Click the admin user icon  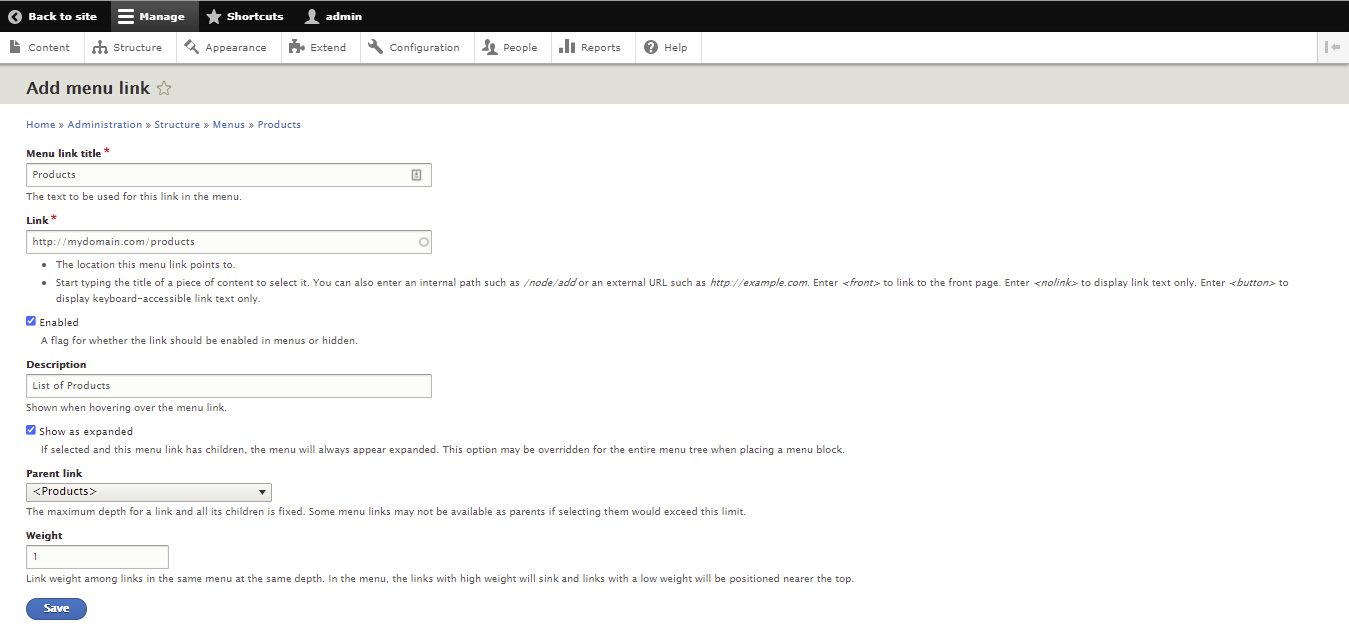[314, 16]
